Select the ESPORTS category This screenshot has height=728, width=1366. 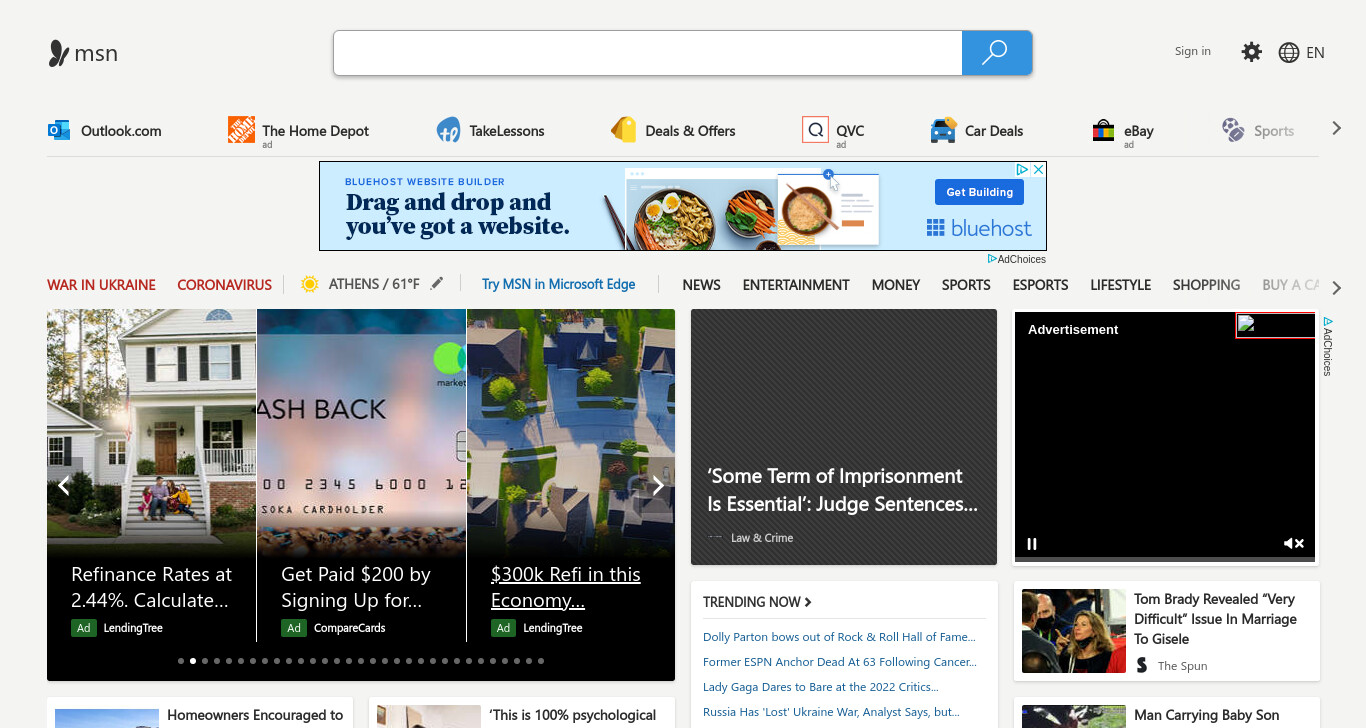(x=1040, y=285)
